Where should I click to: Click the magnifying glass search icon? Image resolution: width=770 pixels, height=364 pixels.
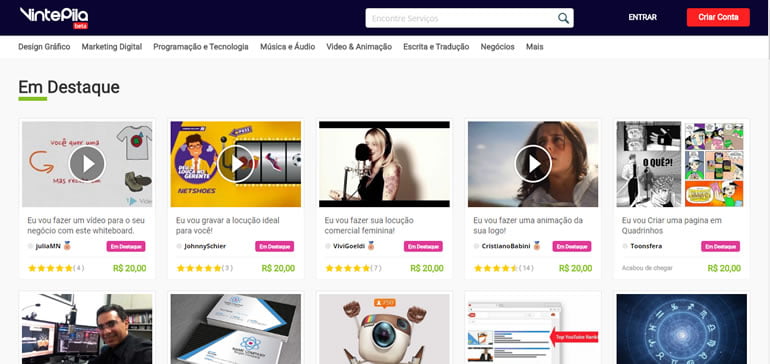[563, 19]
